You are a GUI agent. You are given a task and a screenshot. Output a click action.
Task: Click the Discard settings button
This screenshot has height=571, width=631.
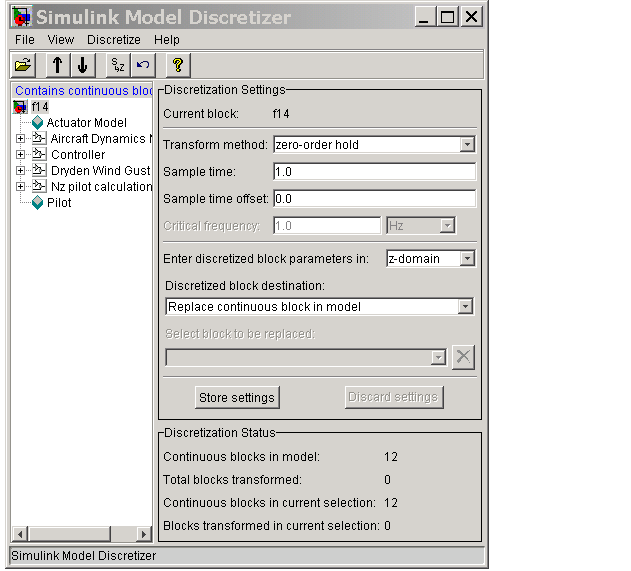pos(394,397)
